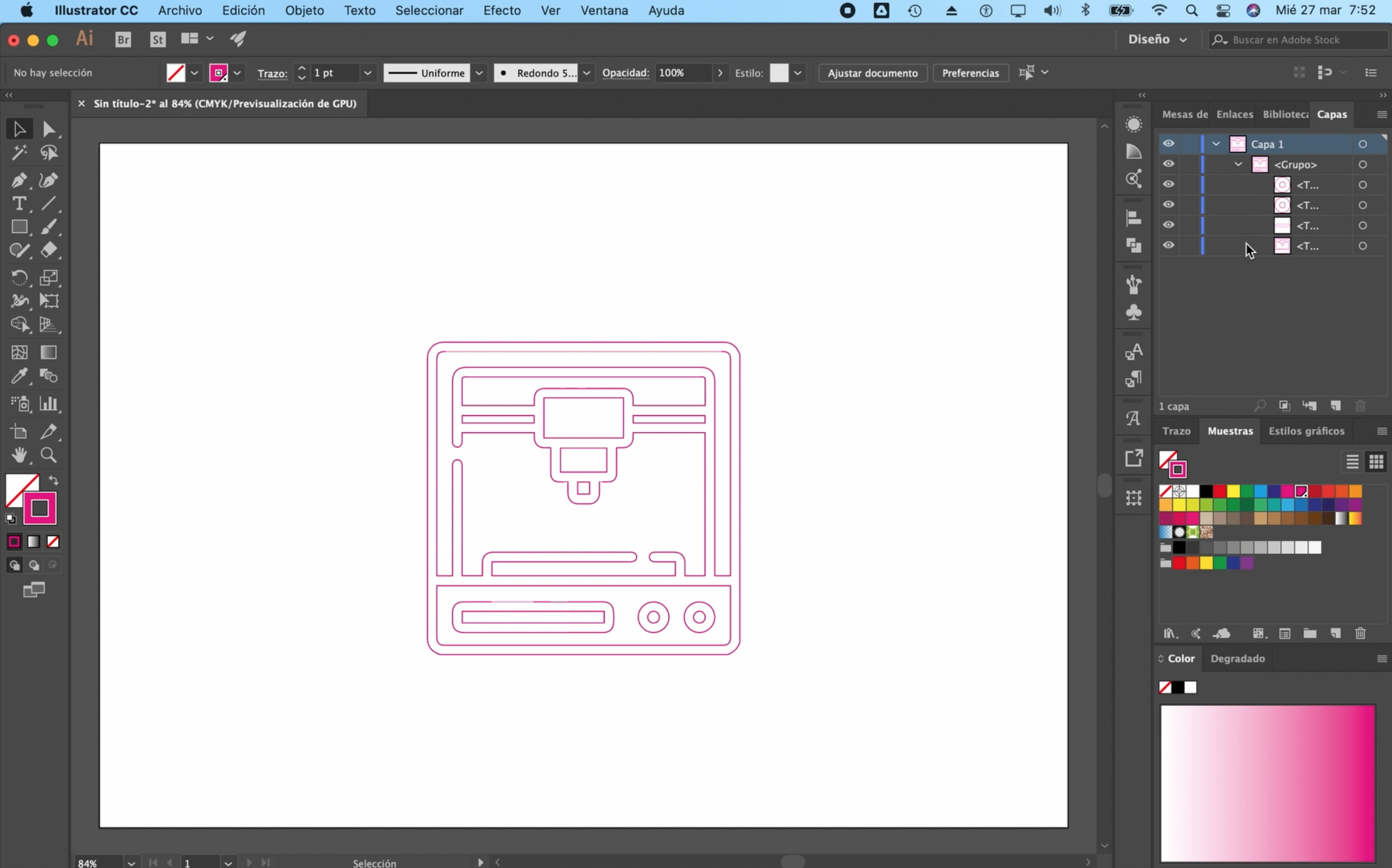
Task: Open Redondo 5 brush definition dropdown
Action: click(x=587, y=73)
